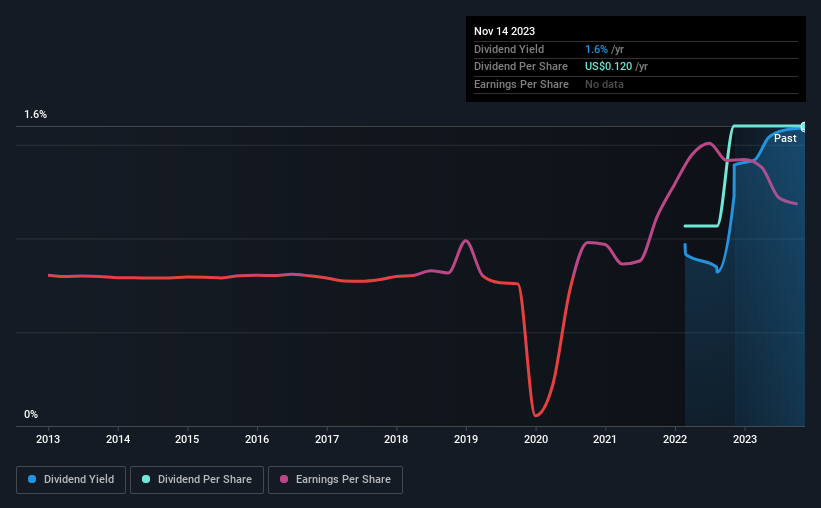Click the blue dot in the legend

pos(32,480)
